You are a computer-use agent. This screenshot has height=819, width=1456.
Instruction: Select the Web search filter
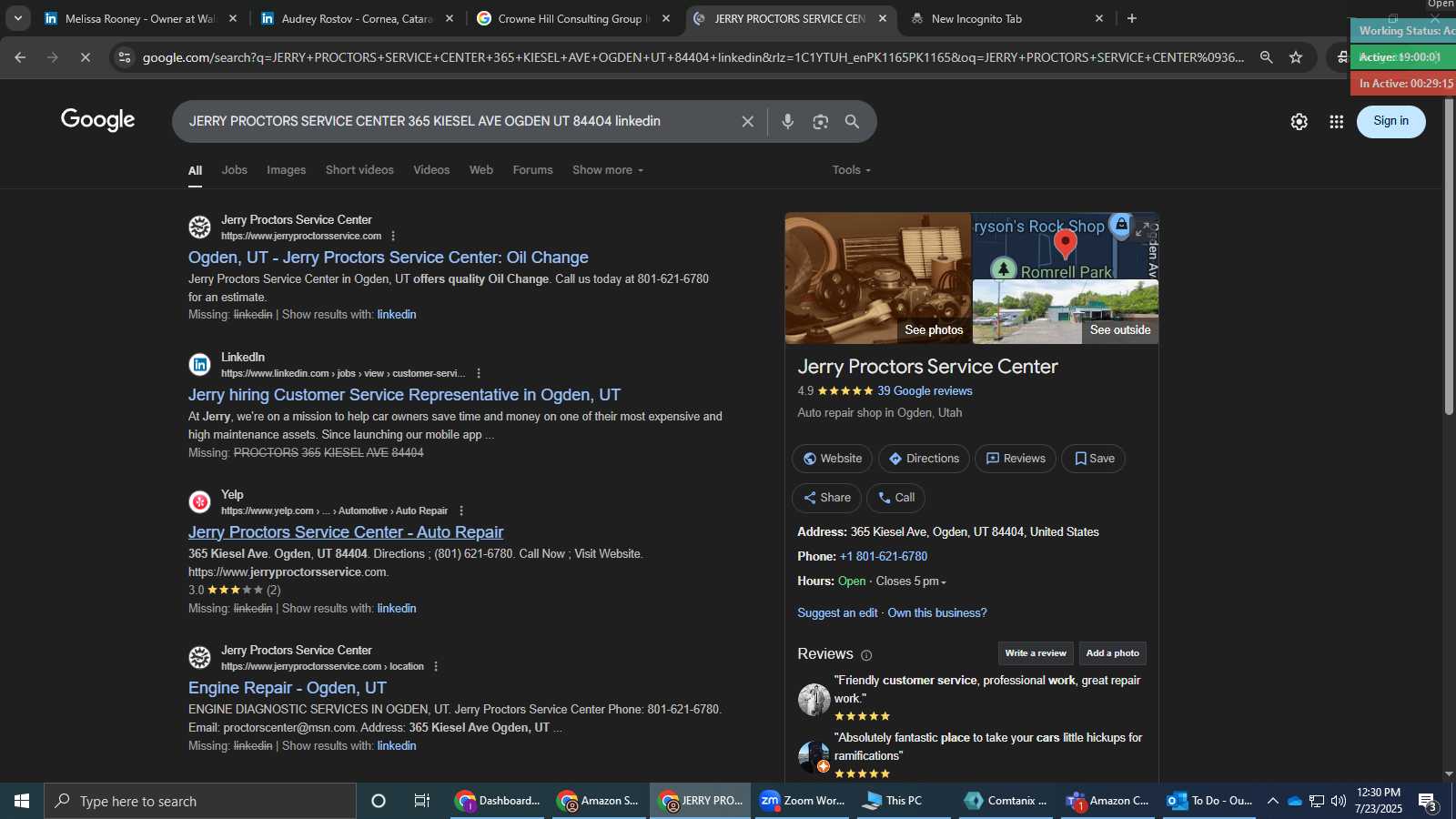click(481, 170)
